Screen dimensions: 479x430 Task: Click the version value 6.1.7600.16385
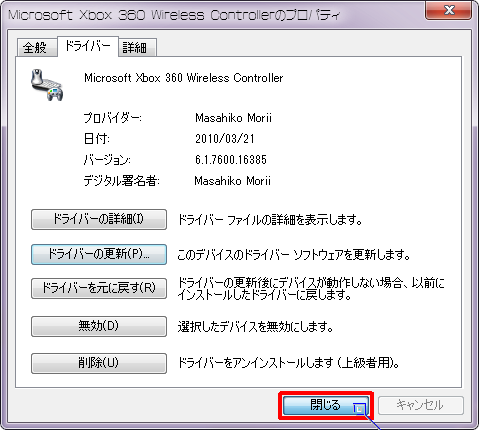point(231,160)
